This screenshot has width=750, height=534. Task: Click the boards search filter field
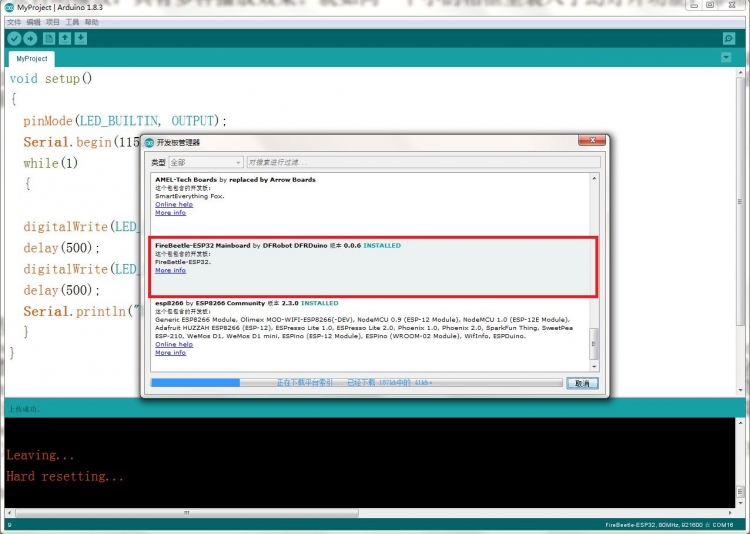click(x=423, y=163)
